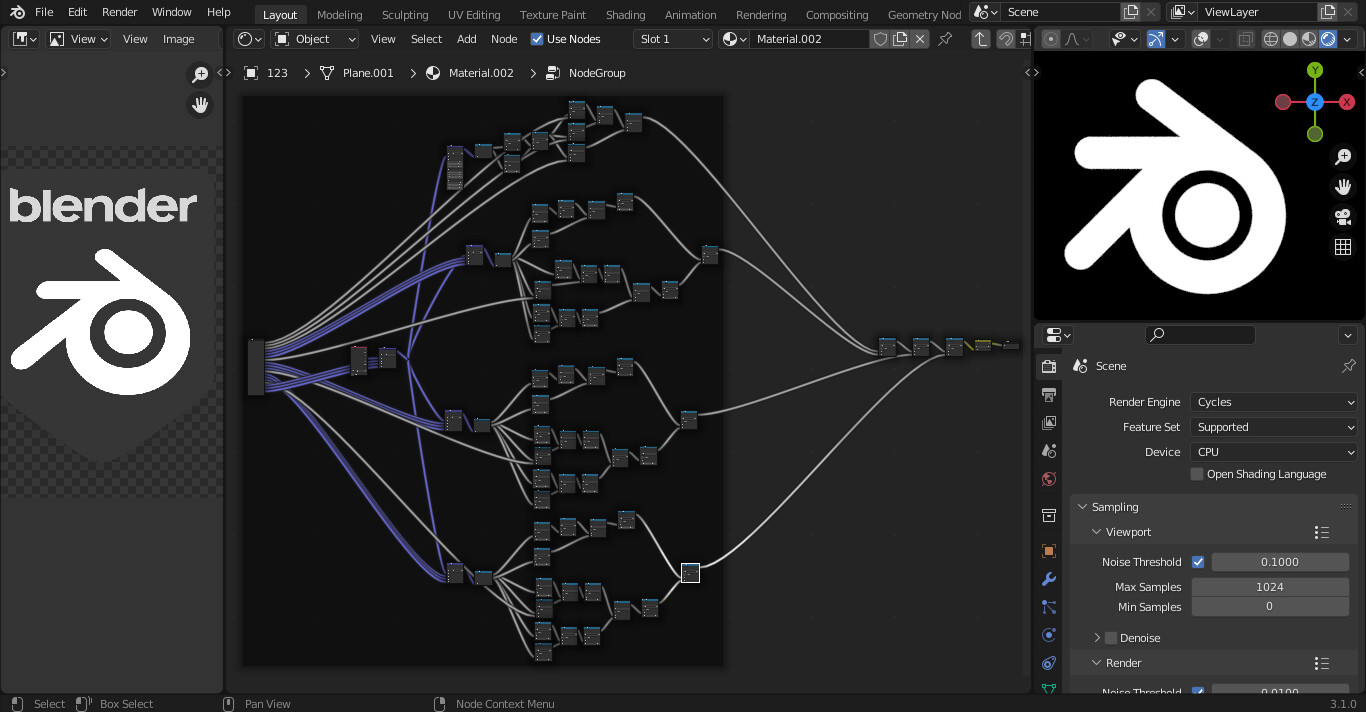
Task: Open the Particles properties tab icon
Action: pyautogui.click(x=1049, y=607)
